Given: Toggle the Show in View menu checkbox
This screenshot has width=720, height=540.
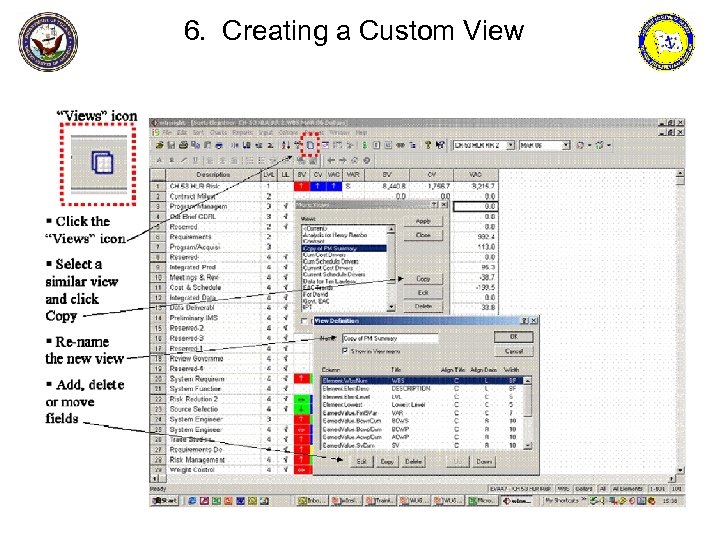Looking at the screenshot, I should coord(345,351).
